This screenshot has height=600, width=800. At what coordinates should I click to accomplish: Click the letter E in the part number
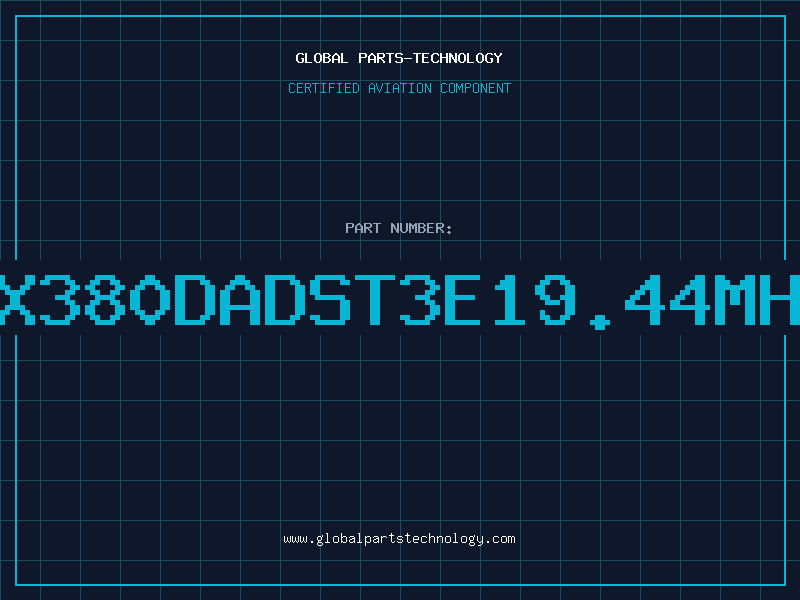(x=463, y=299)
